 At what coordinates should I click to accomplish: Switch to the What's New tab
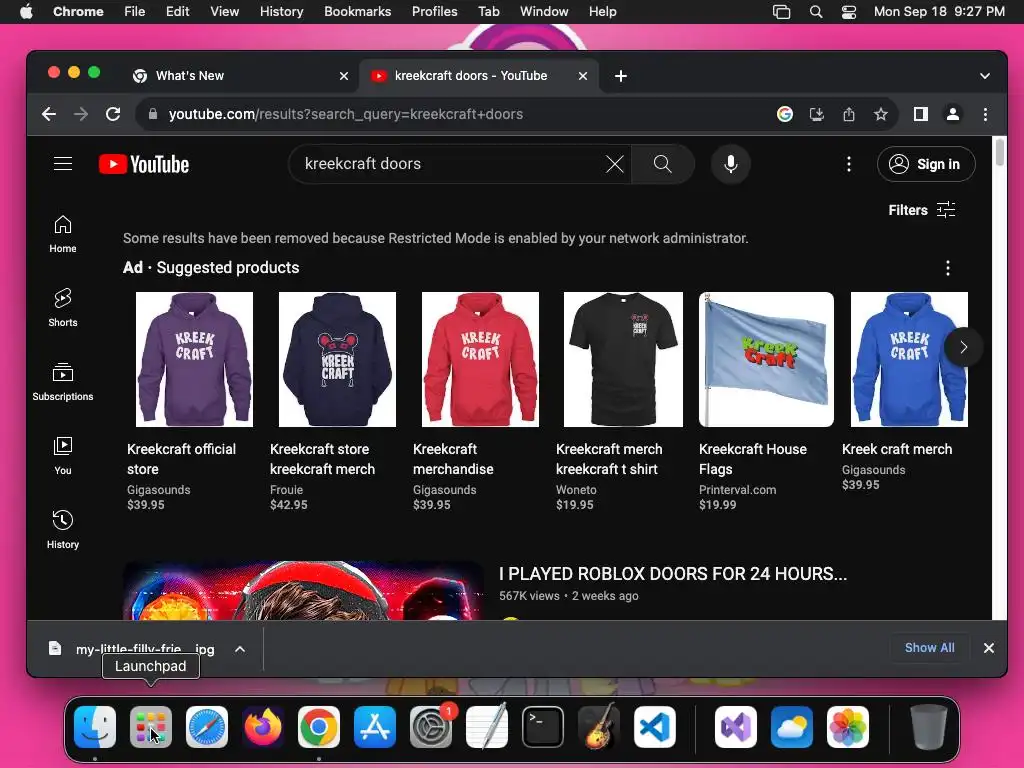(x=240, y=76)
